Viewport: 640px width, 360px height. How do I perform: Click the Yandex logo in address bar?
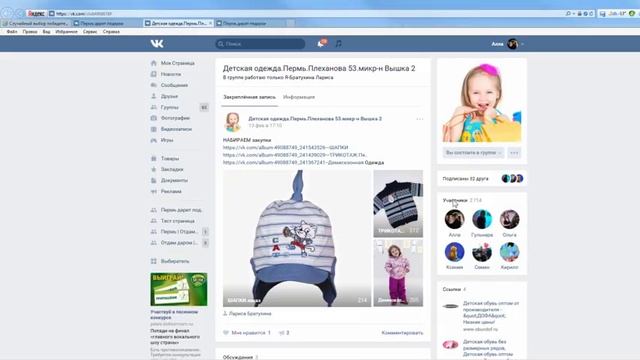(36, 13)
